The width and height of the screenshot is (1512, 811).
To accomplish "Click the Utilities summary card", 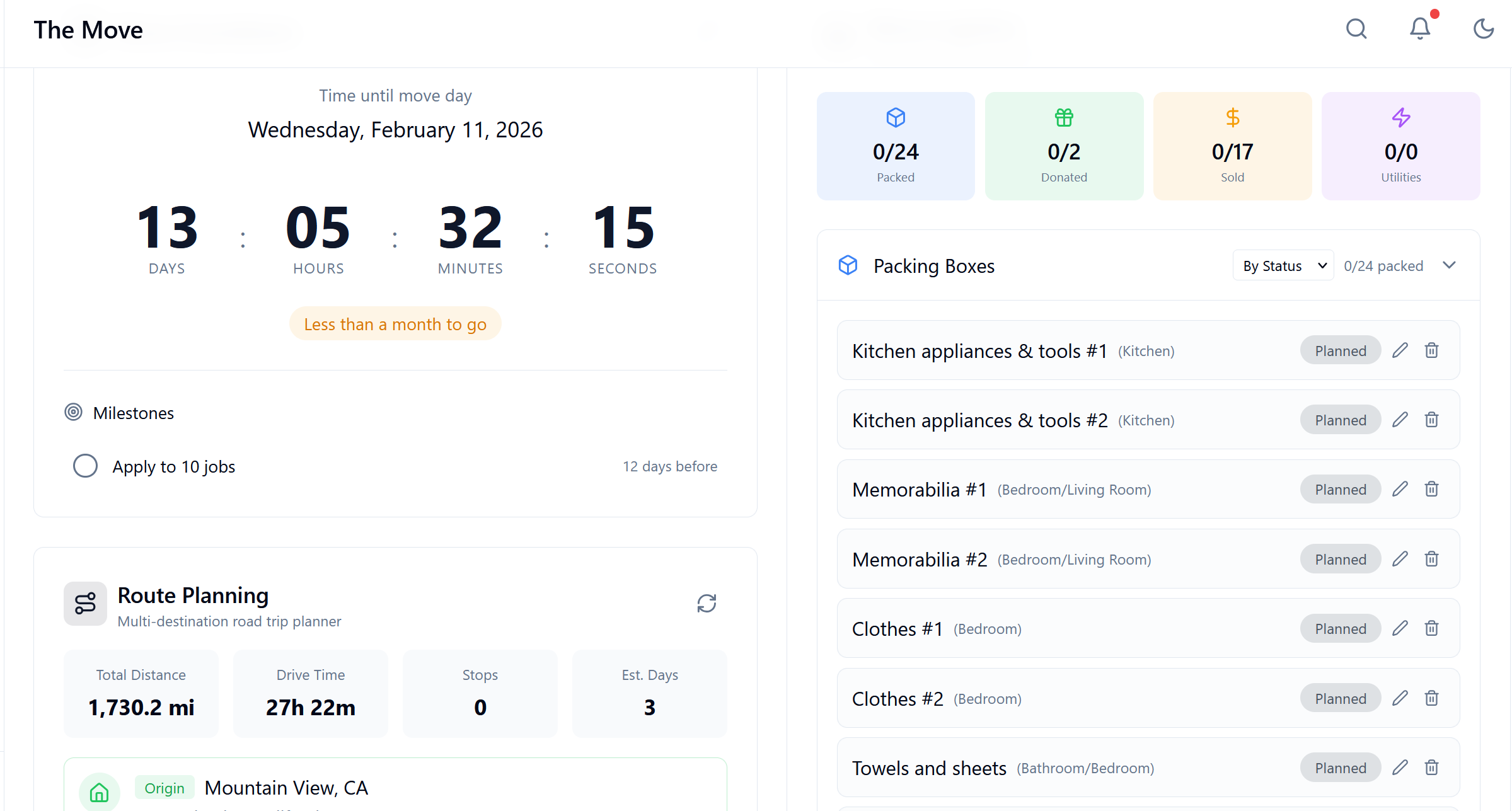I will 1400,146.
